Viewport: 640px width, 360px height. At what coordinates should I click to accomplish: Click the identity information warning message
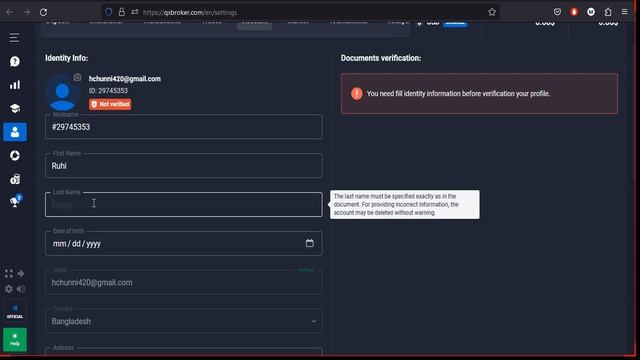pyautogui.click(x=458, y=93)
